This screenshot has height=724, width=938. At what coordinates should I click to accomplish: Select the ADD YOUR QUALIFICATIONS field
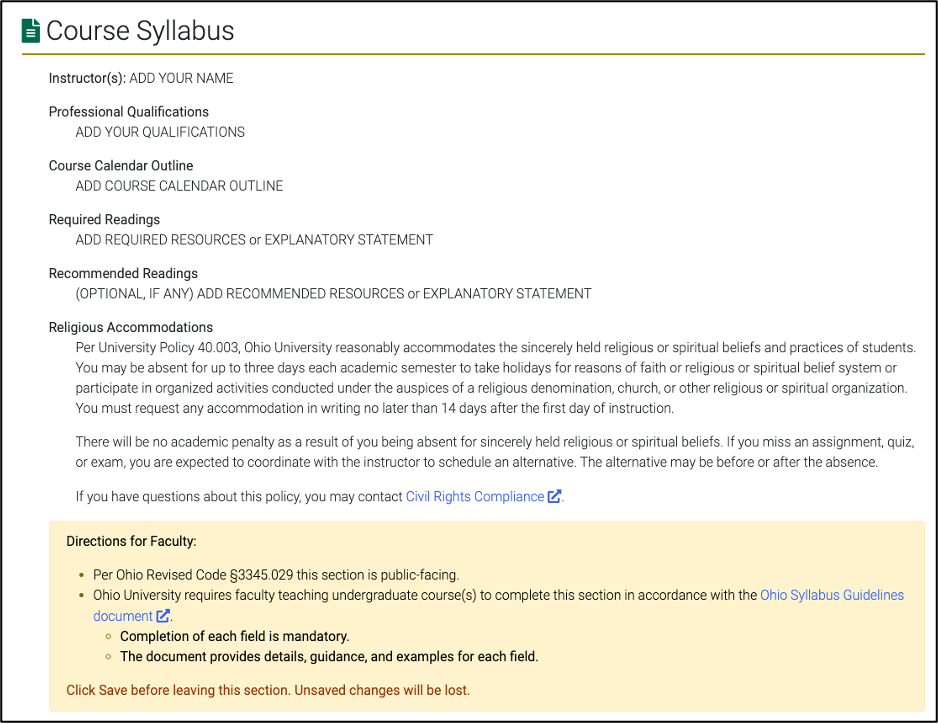click(x=160, y=131)
